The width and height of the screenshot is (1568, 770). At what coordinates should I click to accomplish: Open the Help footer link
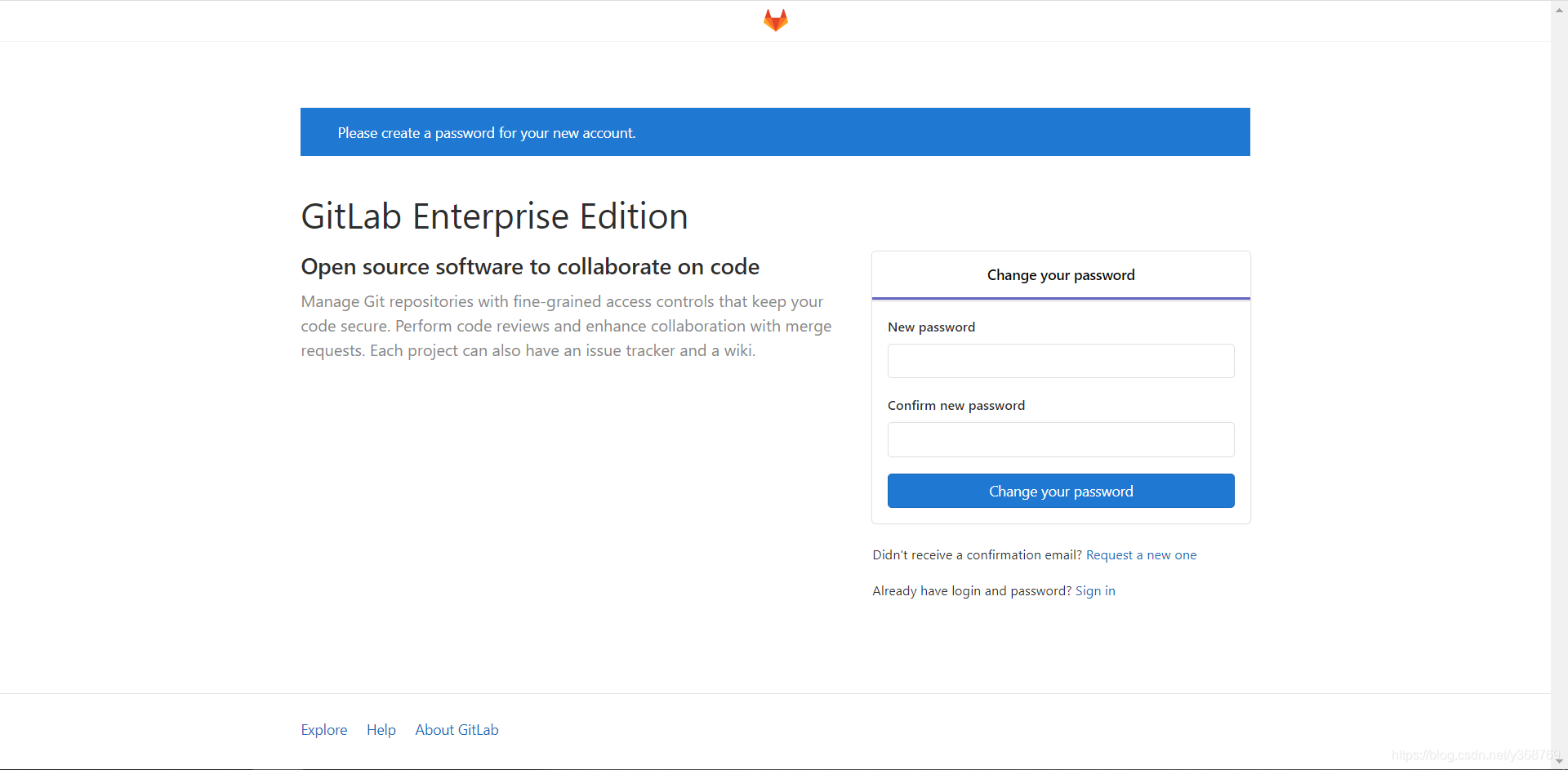381,730
